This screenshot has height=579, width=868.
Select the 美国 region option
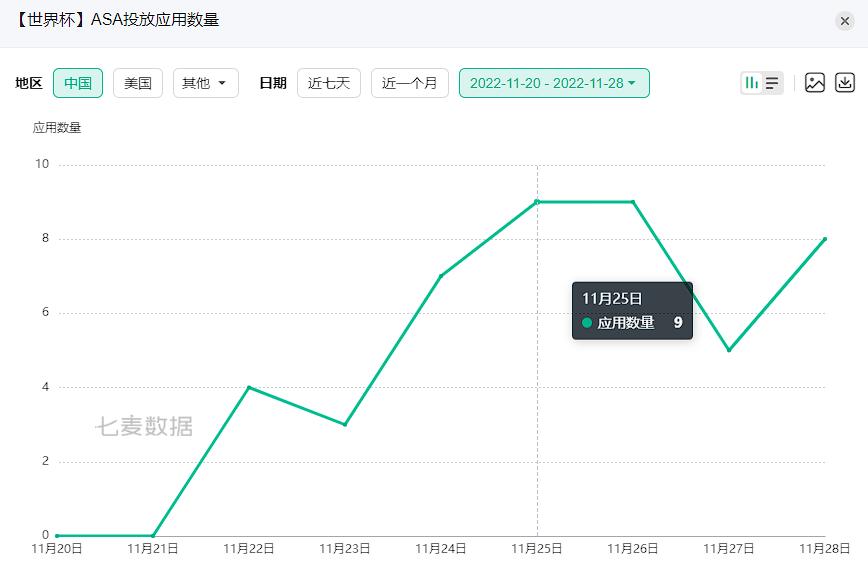(138, 83)
